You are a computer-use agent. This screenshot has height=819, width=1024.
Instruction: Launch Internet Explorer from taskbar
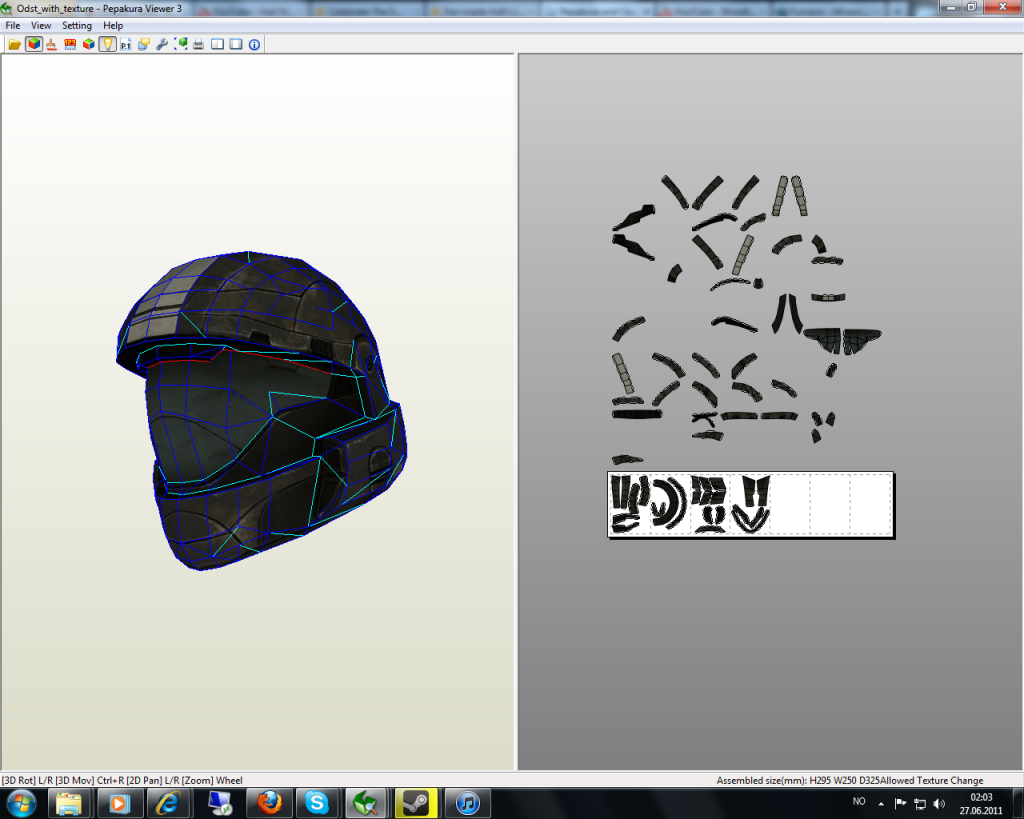[x=168, y=803]
